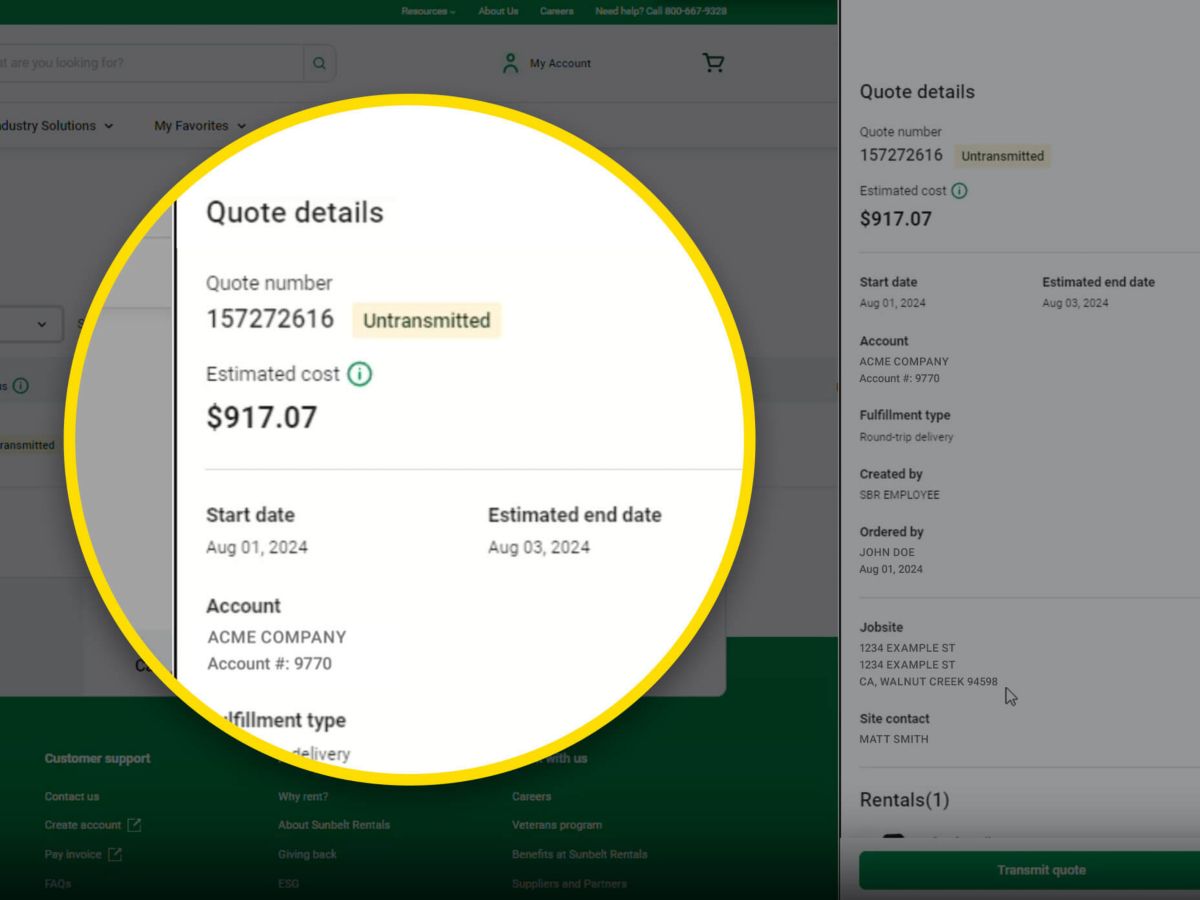The image size is (1200, 900).
Task: Click the JOHN DOE orderer name
Action: (x=887, y=552)
